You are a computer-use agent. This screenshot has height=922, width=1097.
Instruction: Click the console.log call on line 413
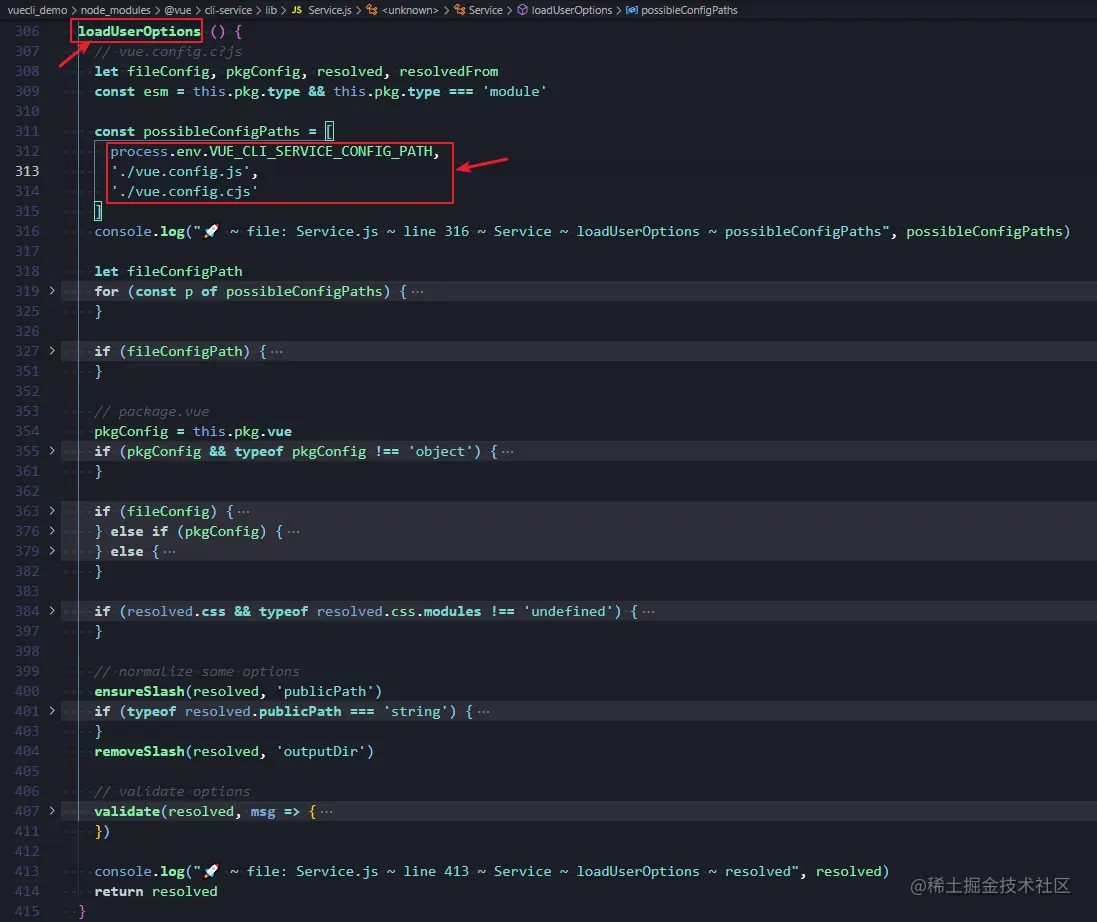click(492, 871)
